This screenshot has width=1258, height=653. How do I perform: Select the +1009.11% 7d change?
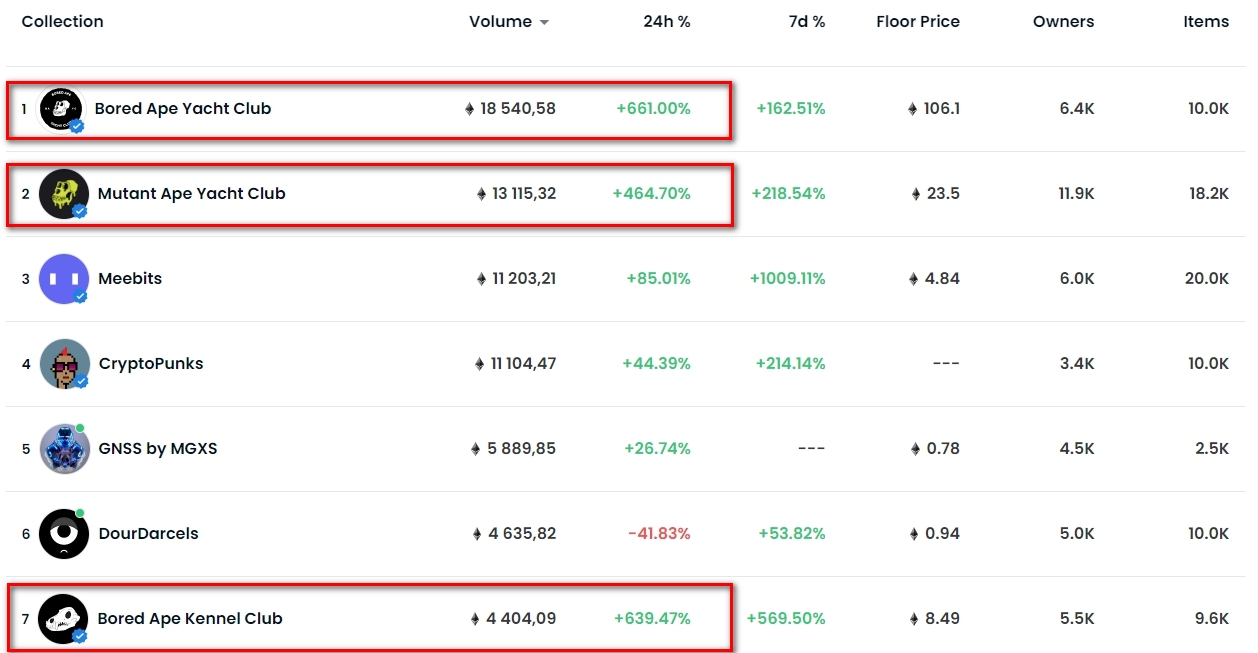click(788, 278)
